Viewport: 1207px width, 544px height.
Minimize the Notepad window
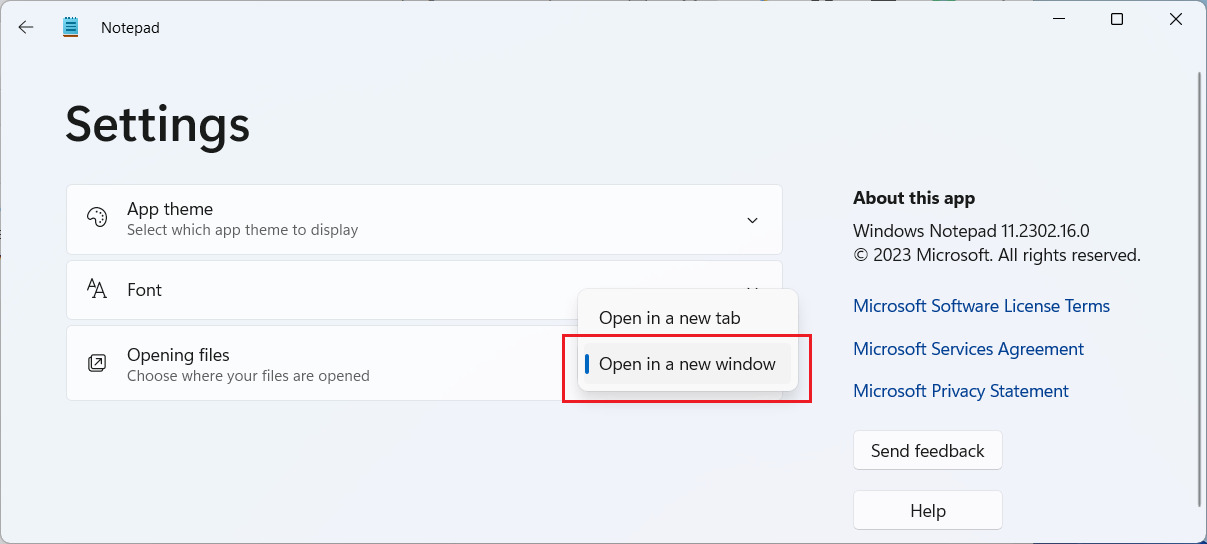tap(1058, 20)
